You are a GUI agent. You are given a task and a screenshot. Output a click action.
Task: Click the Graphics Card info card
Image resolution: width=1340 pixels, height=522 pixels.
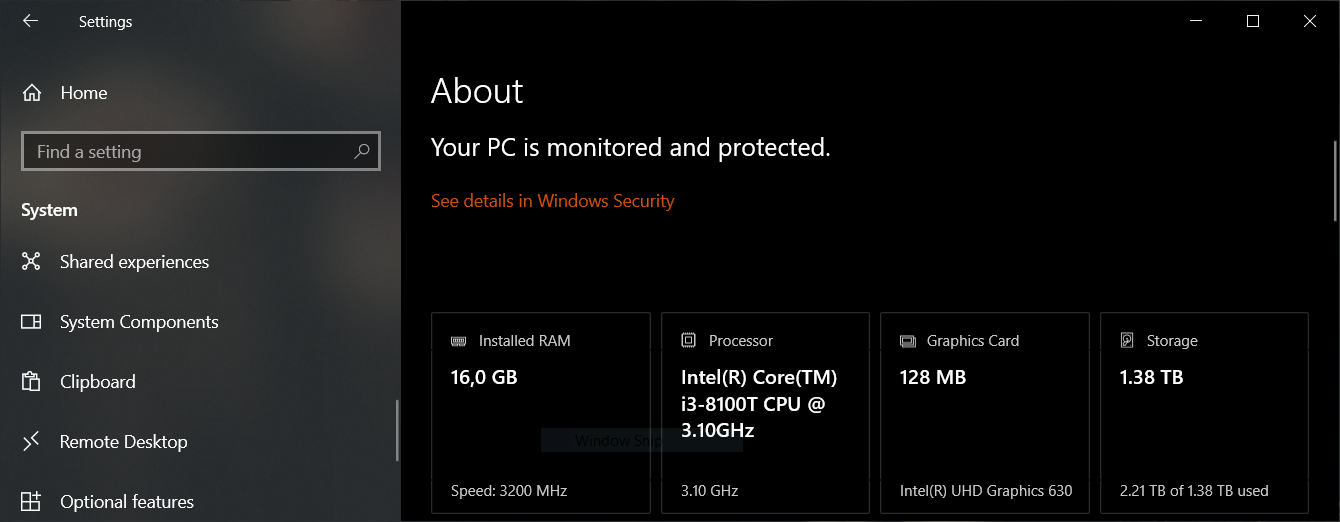tap(985, 412)
